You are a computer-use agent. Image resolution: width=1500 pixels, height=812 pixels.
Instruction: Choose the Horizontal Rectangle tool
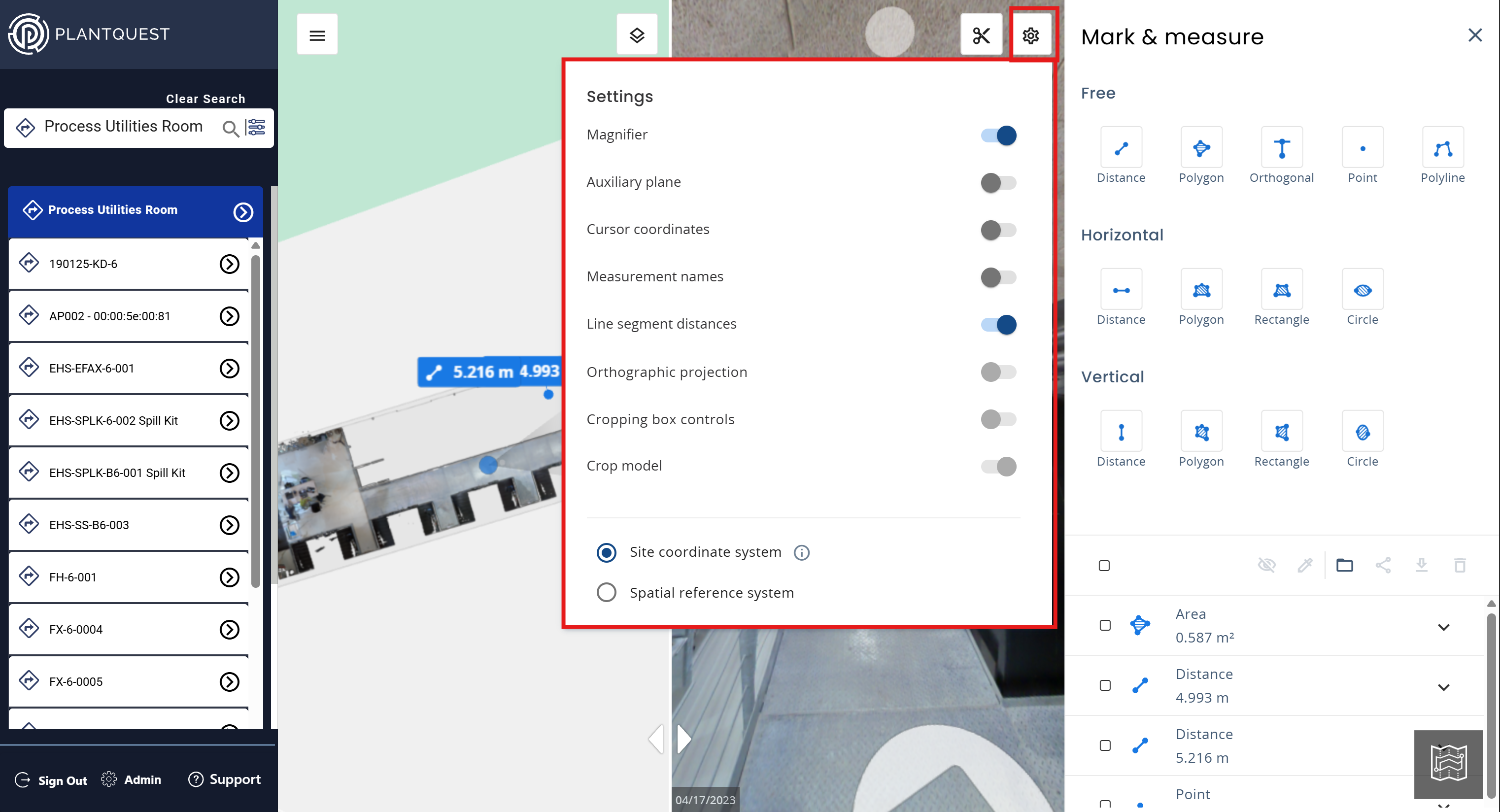(1281, 290)
